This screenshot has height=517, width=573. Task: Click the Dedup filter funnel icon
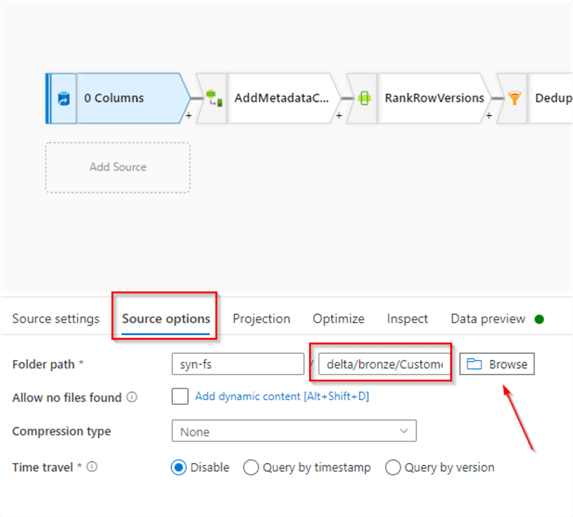(514, 98)
